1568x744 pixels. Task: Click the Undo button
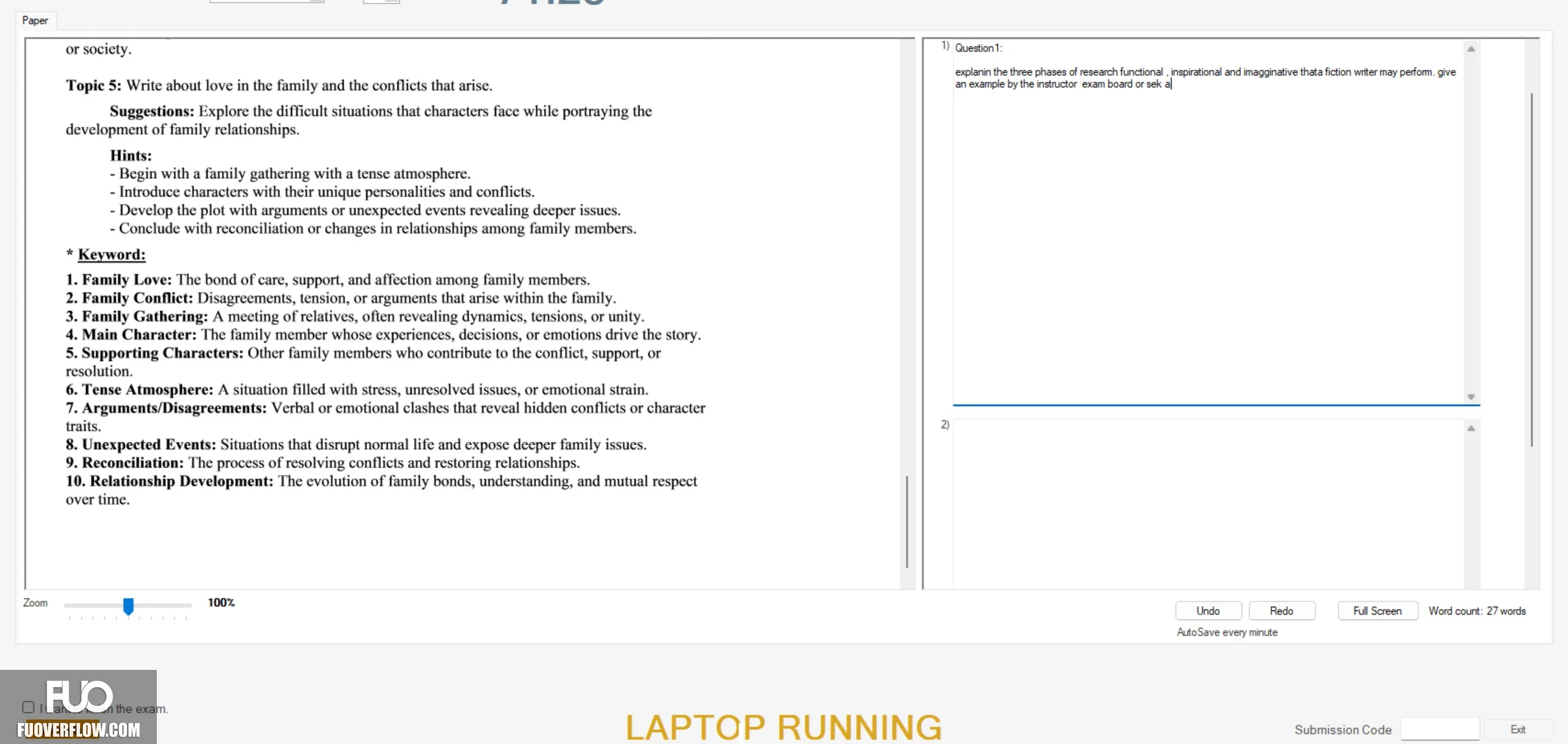(x=1208, y=611)
